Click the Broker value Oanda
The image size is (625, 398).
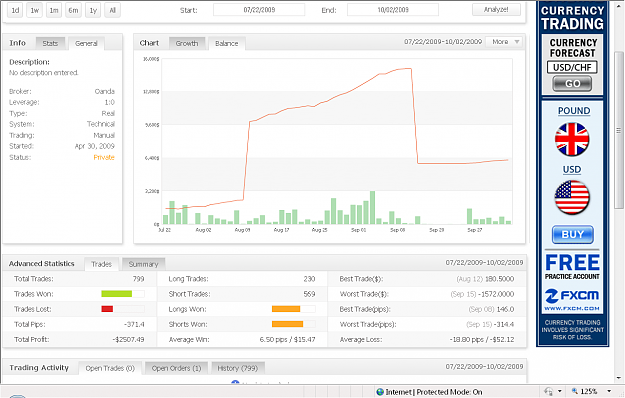104,91
